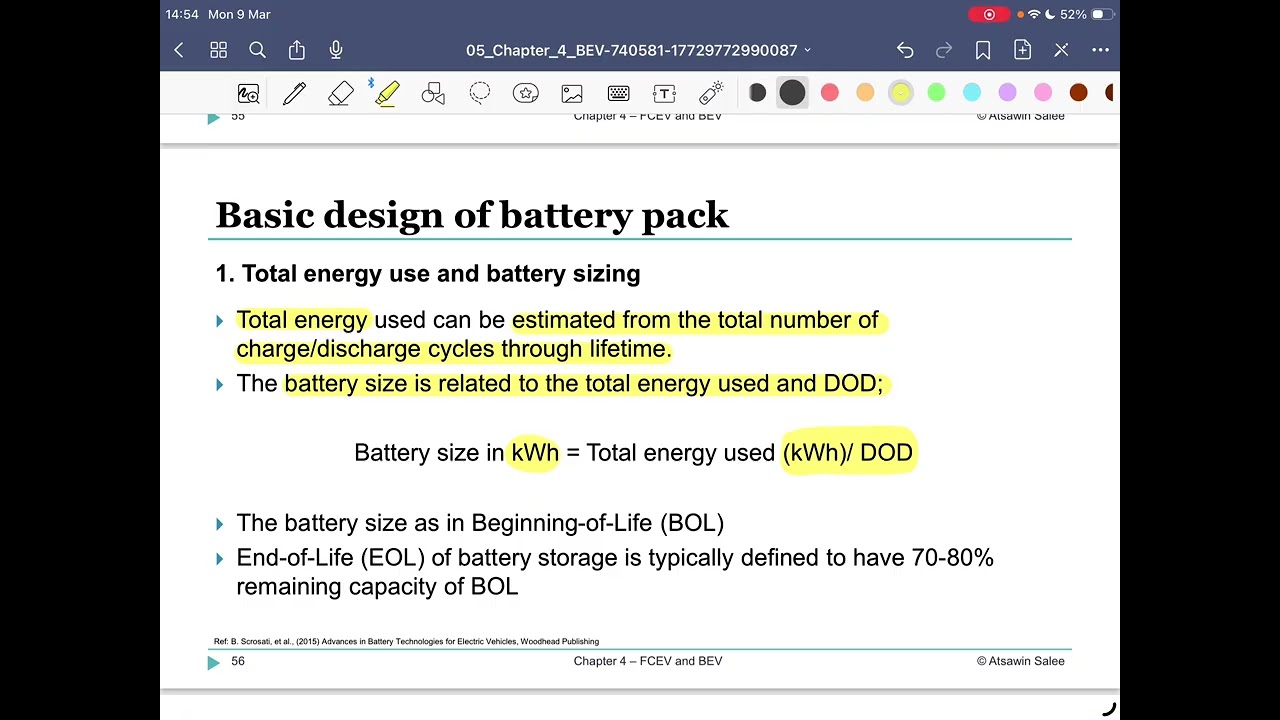Click highlighted 'kWh' in the battery size formula
The image size is (1280, 720).
pos(535,453)
